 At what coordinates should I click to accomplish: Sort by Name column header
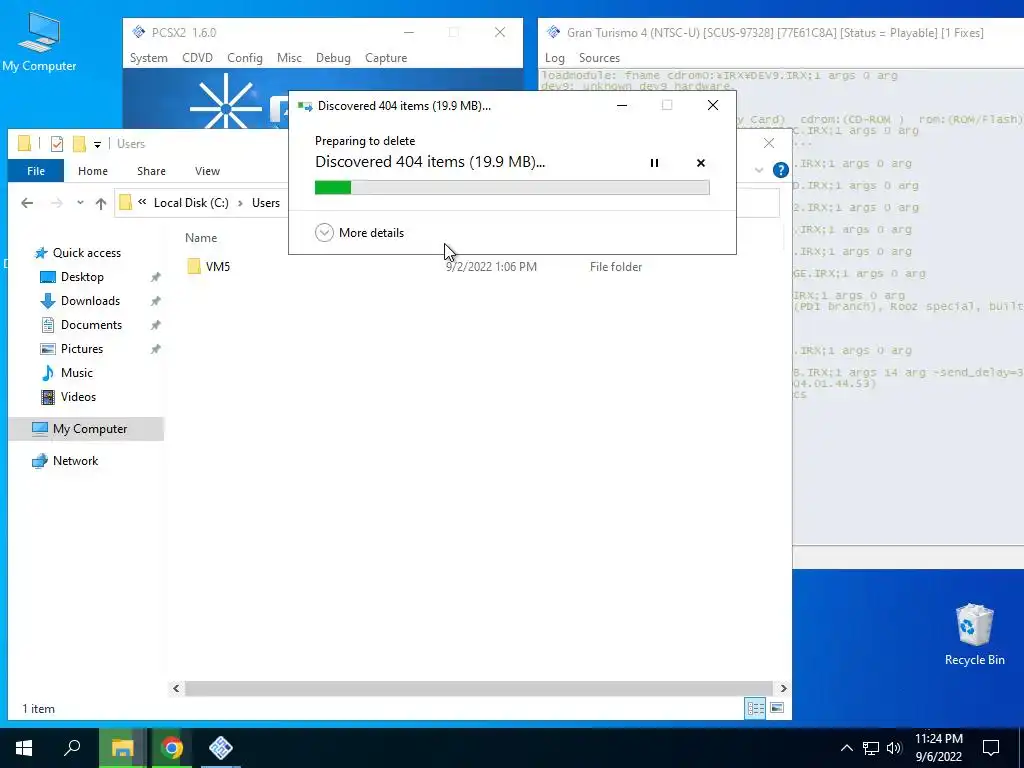click(201, 238)
